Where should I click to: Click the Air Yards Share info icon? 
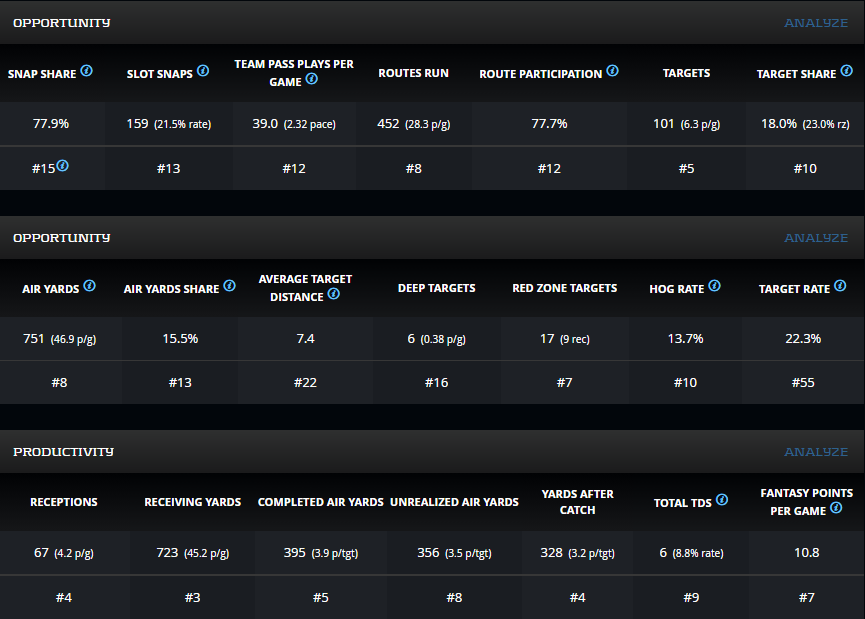pyautogui.click(x=230, y=286)
